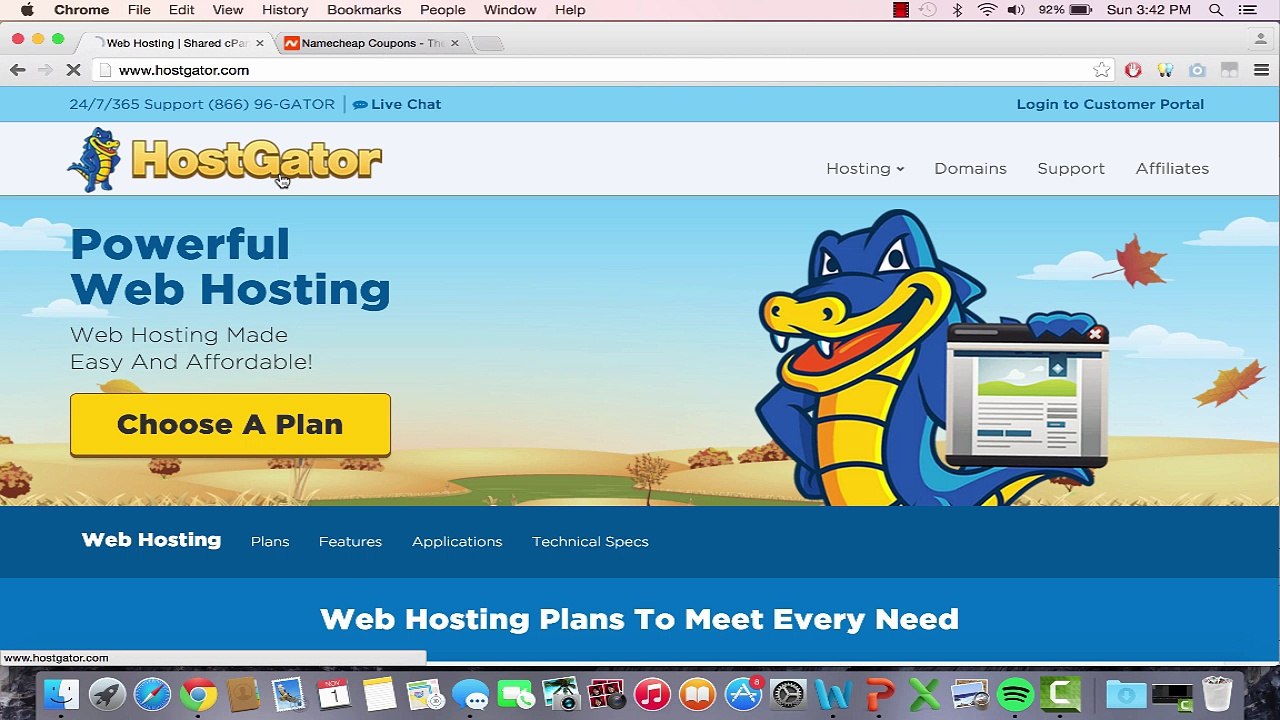The height and width of the screenshot is (720, 1280).
Task: Open the Support nav link
Action: point(1071,168)
